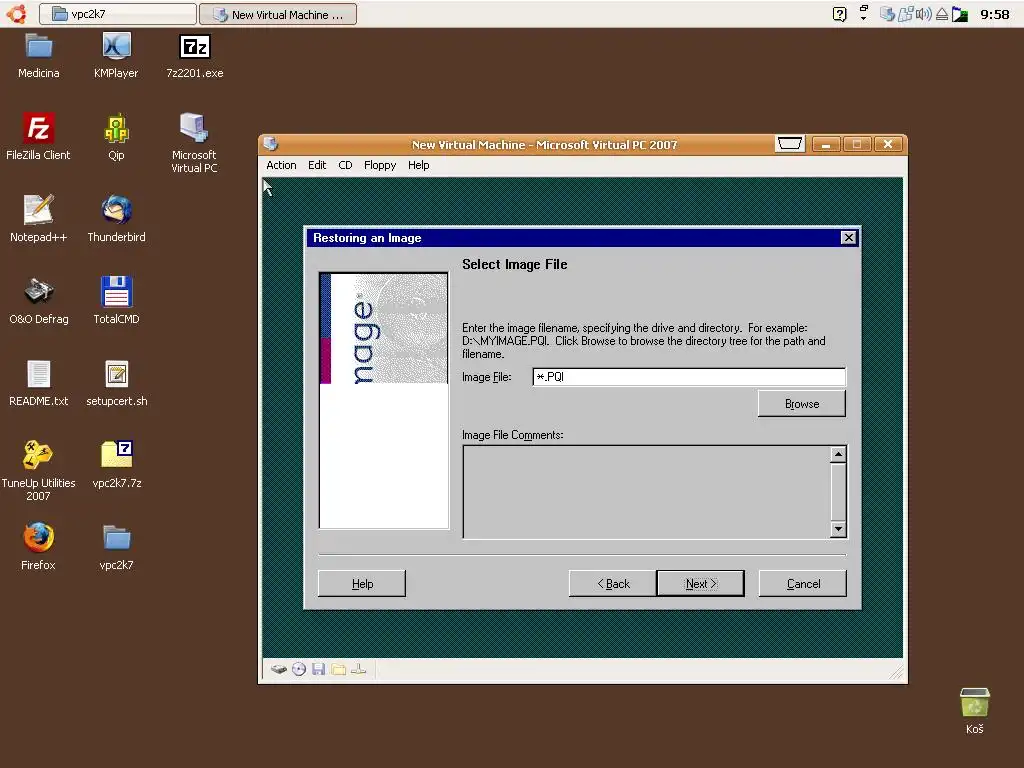Open the CD menu in Virtual PC
The height and width of the screenshot is (768, 1024).
pyautogui.click(x=345, y=165)
